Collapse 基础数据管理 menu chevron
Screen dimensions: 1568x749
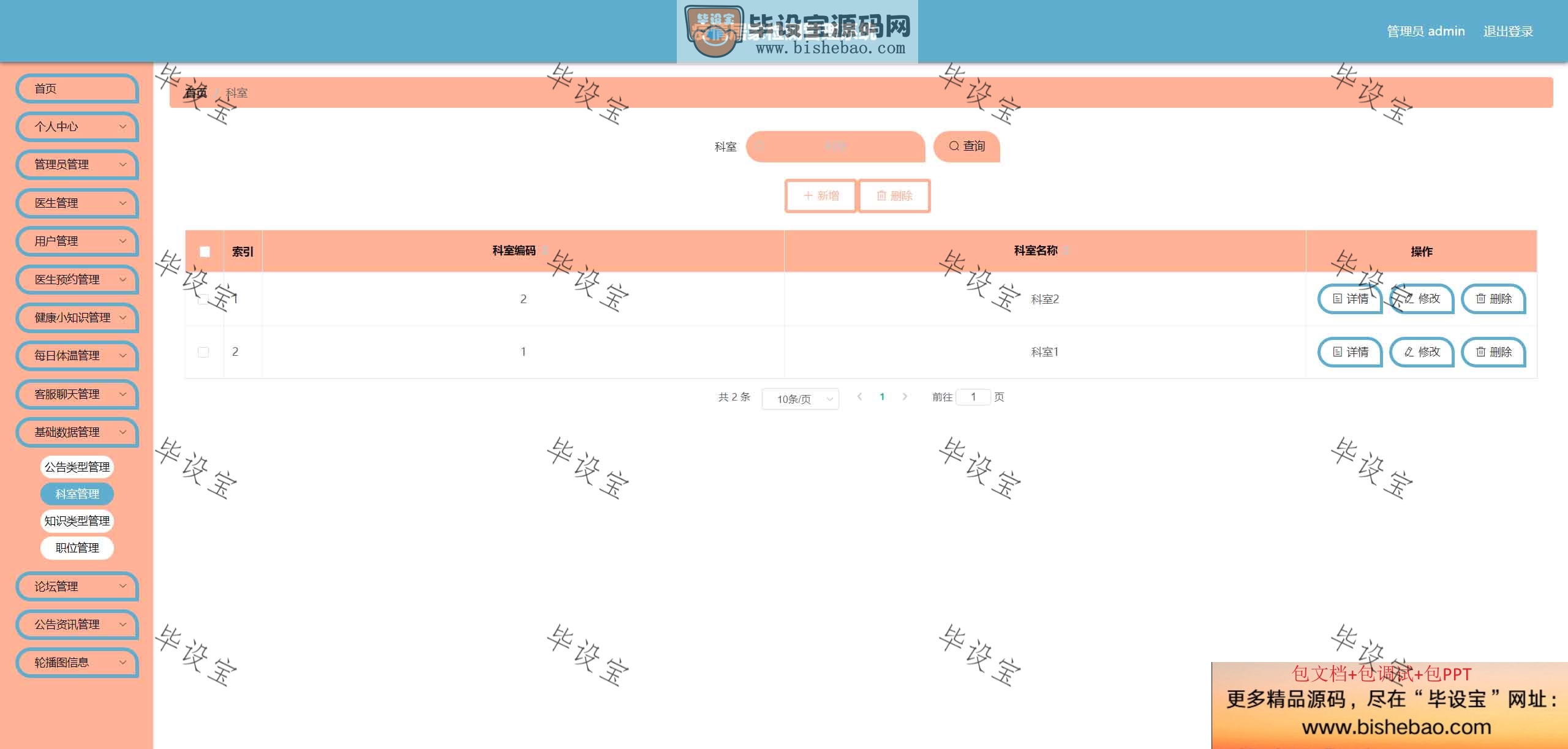(123, 432)
